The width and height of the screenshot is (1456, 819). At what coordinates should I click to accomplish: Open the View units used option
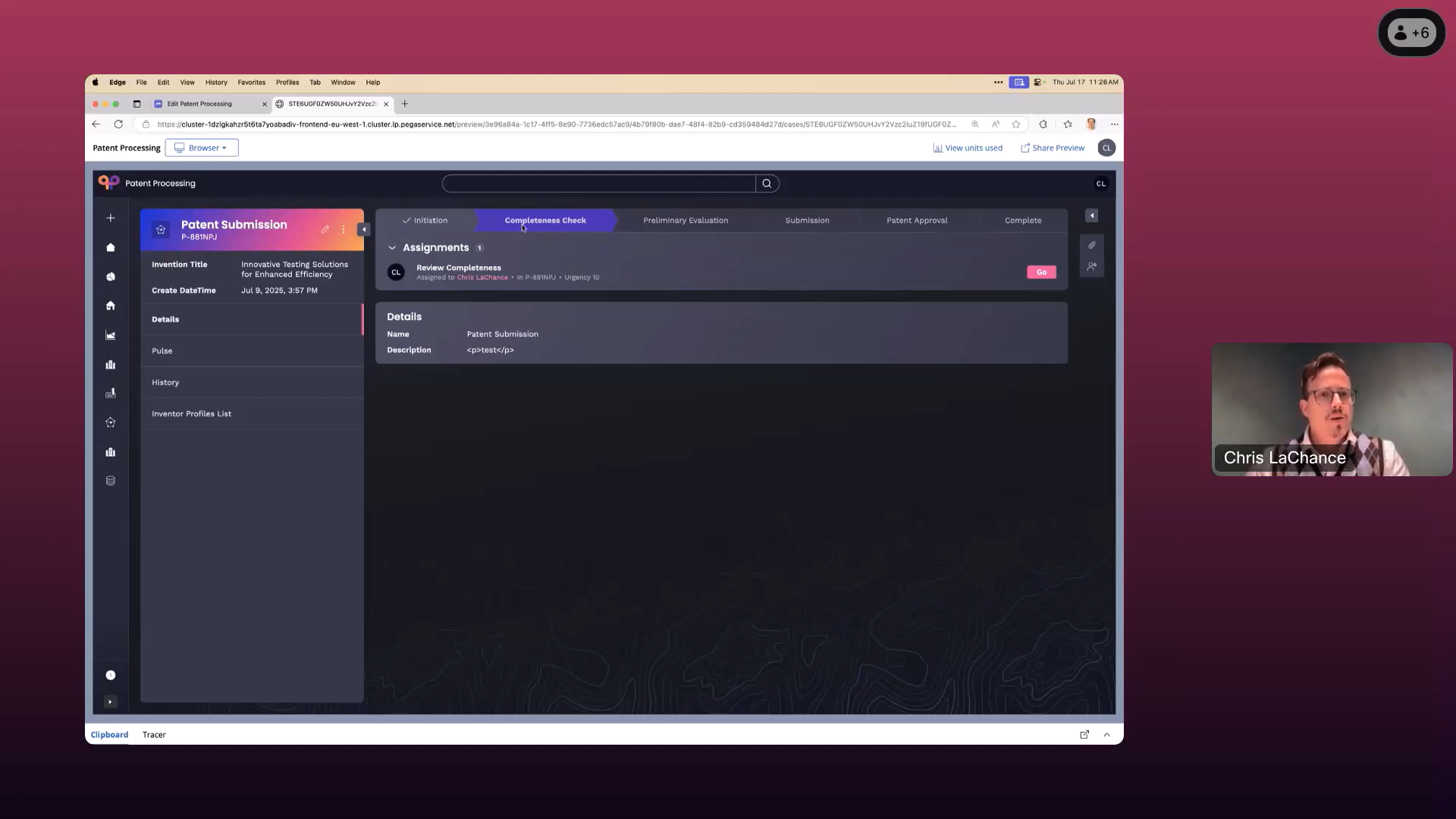pyautogui.click(x=968, y=147)
